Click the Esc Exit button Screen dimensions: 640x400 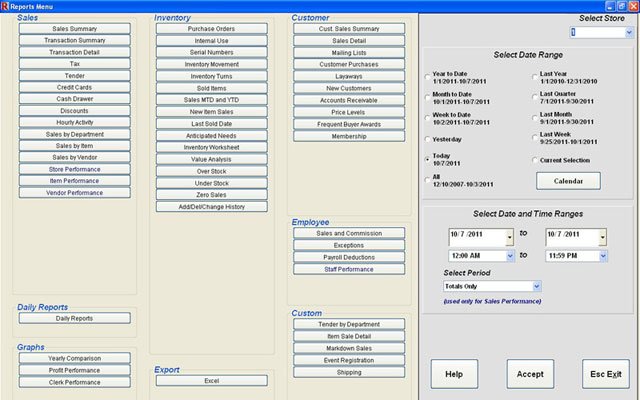tap(605, 373)
